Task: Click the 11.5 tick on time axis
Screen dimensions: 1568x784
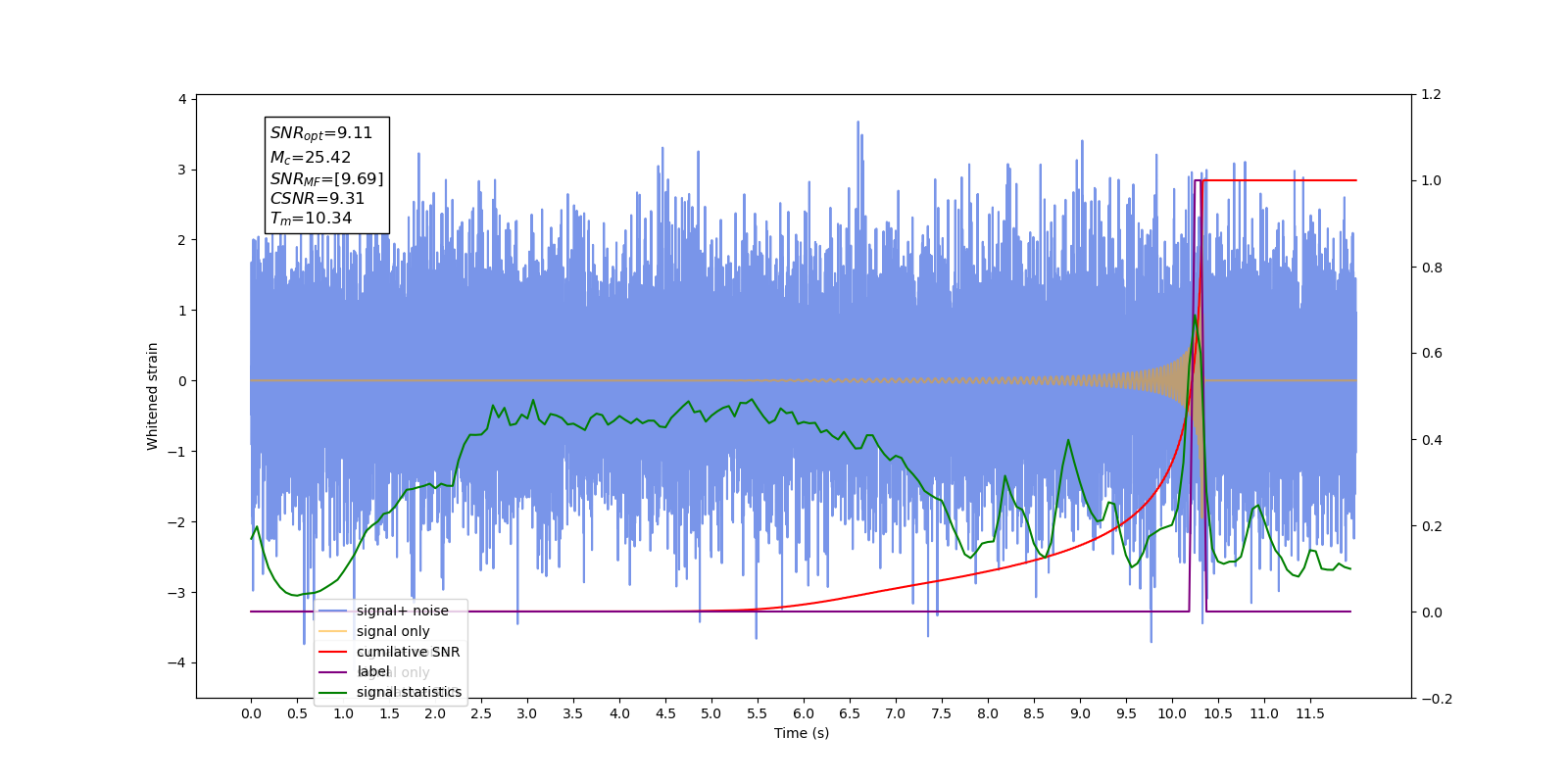Action: (x=1310, y=713)
